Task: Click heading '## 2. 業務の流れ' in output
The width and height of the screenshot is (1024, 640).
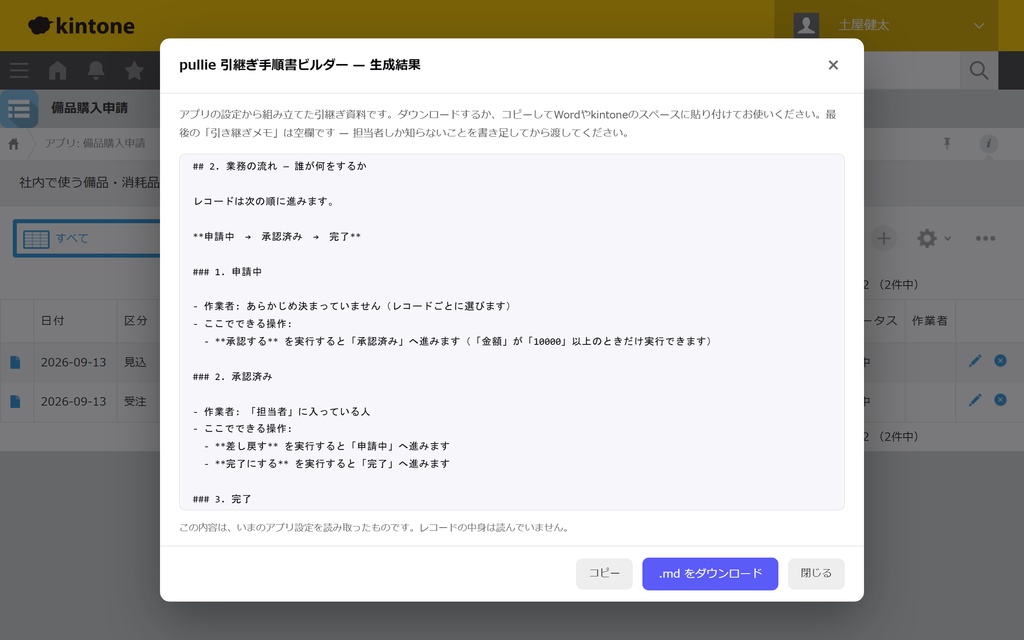Action: click(x=280, y=166)
